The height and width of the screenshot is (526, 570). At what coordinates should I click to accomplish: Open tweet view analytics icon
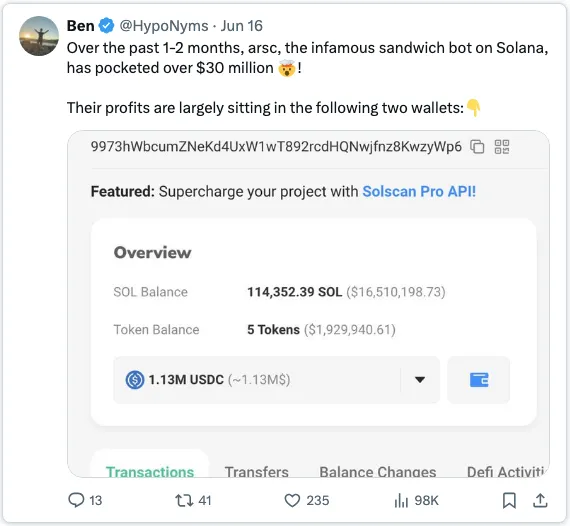[401, 500]
